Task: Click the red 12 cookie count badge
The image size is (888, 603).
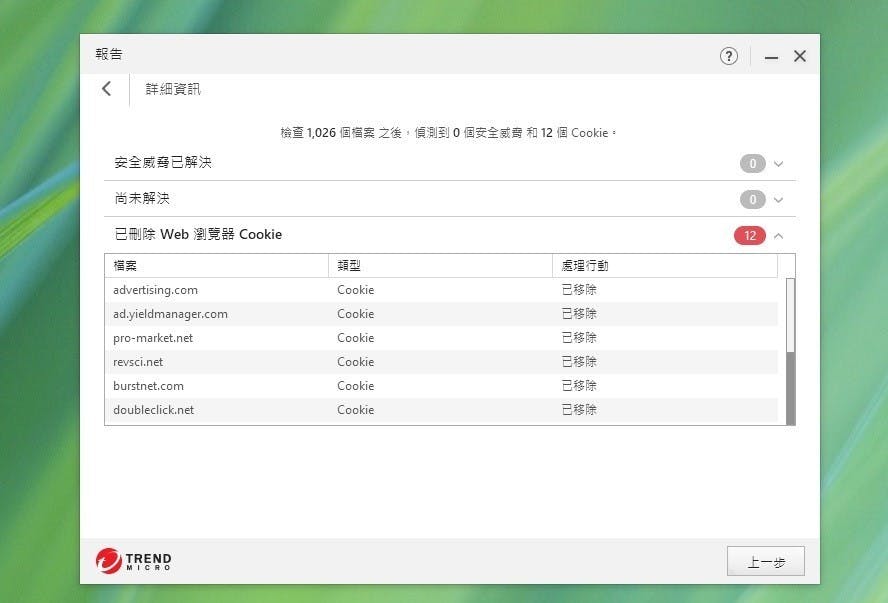Action: click(x=750, y=236)
